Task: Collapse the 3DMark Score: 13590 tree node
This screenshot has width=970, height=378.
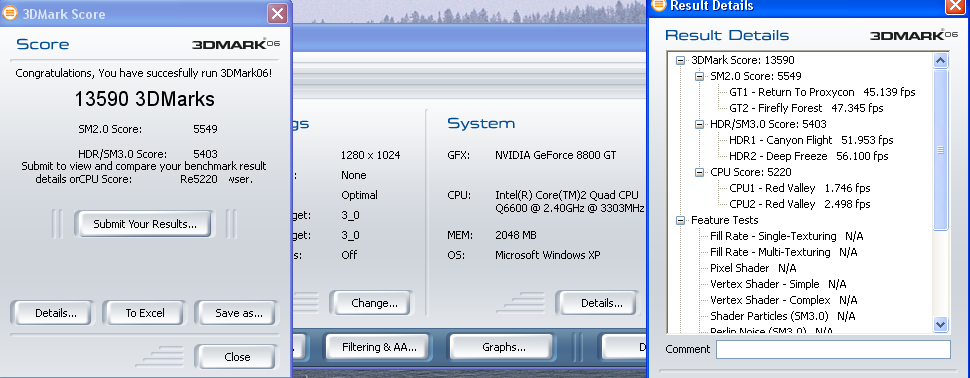Action: [x=681, y=61]
